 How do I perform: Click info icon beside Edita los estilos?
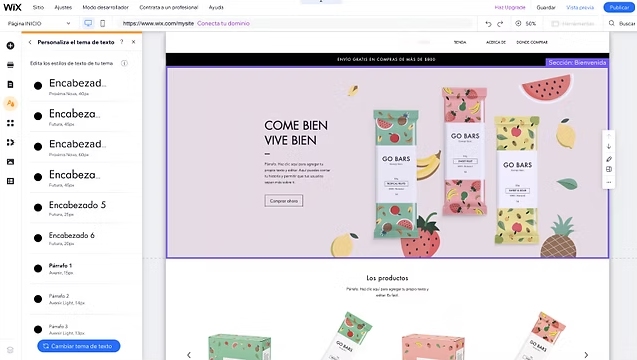(x=124, y=63)
